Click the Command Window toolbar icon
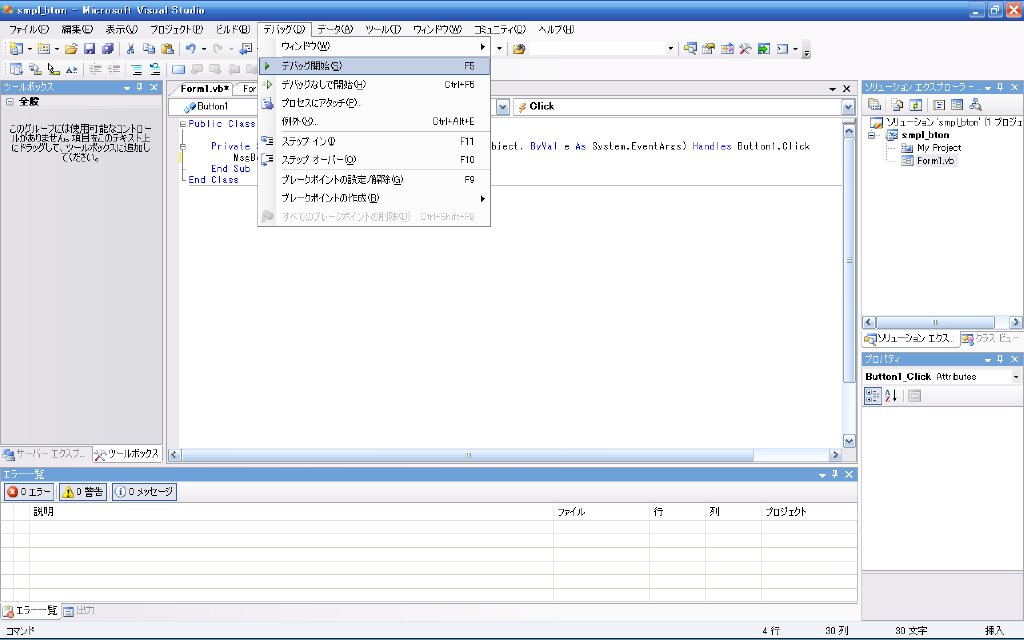 point(782,49)
